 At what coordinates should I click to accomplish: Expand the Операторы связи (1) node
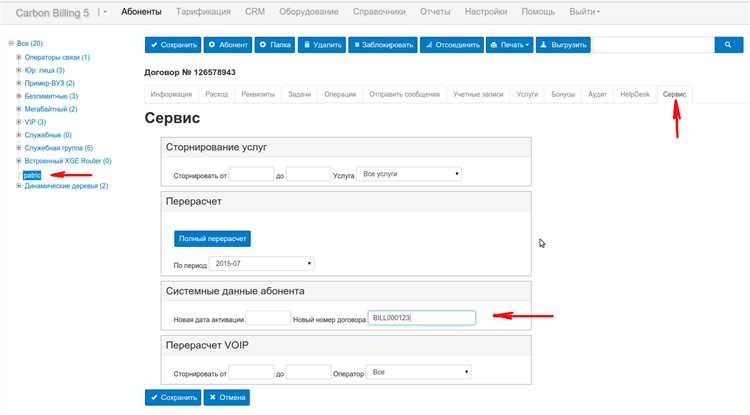(x=19, y=57)
